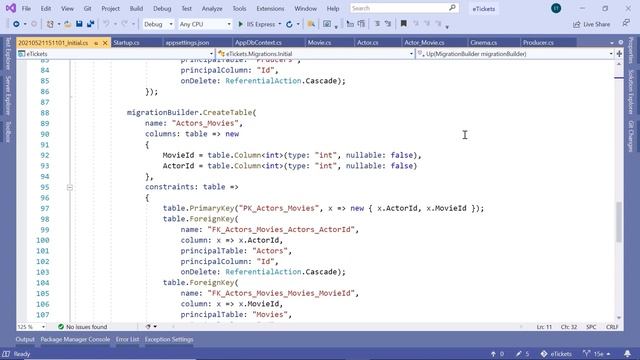Click the Refresh browser icon
640x360 pixels.
[x=289, y=24]
